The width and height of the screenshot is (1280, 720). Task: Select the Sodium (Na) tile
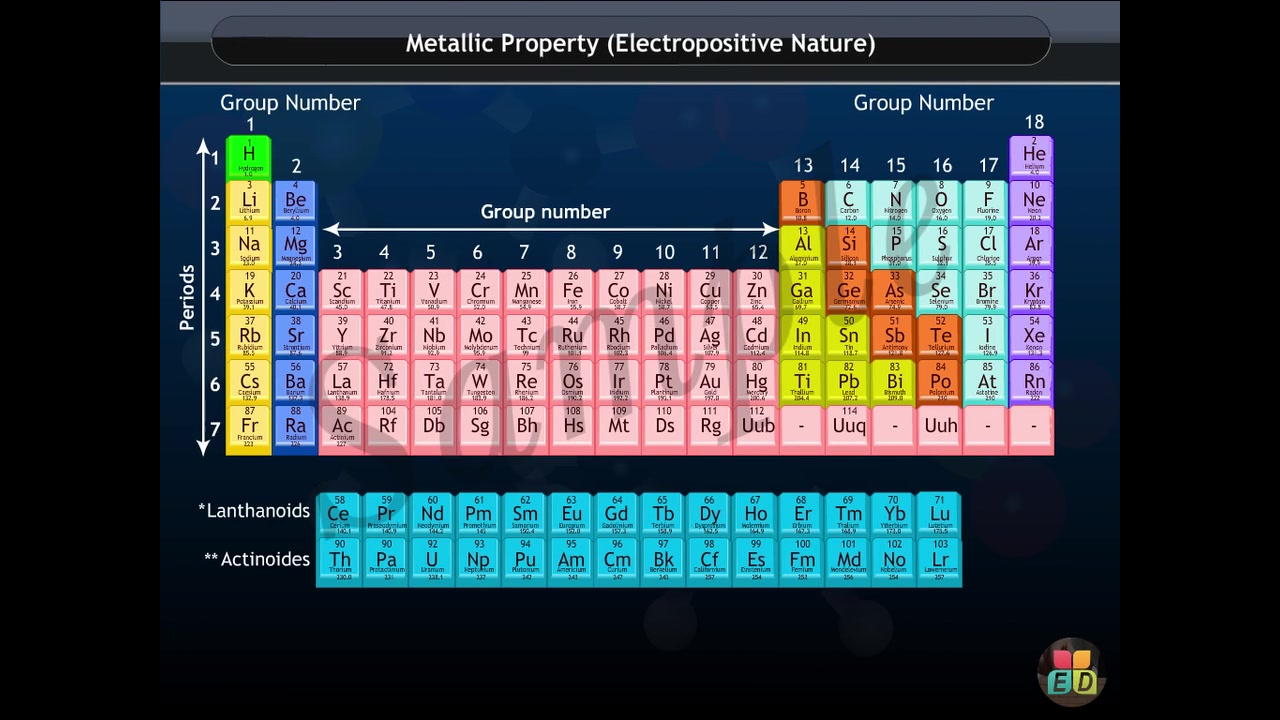249,247
